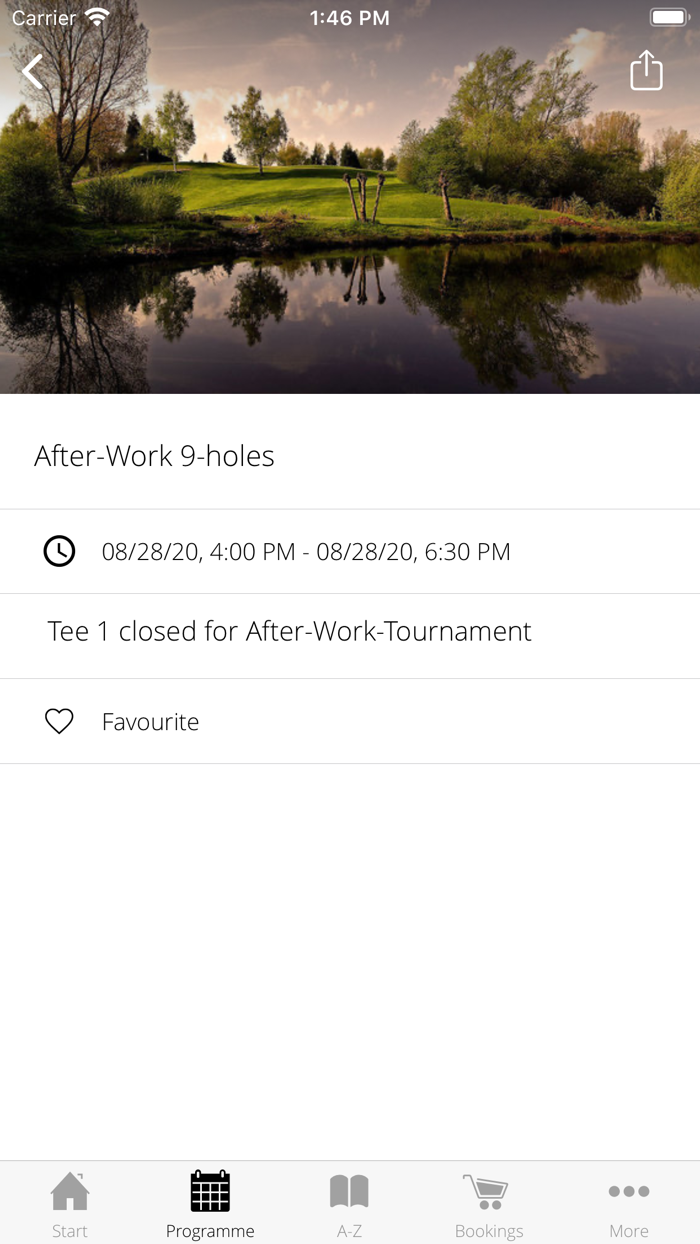Tap the 08/28/20 event date and time text
Screen dimensions: 700x1244
(x=306, y=552)
